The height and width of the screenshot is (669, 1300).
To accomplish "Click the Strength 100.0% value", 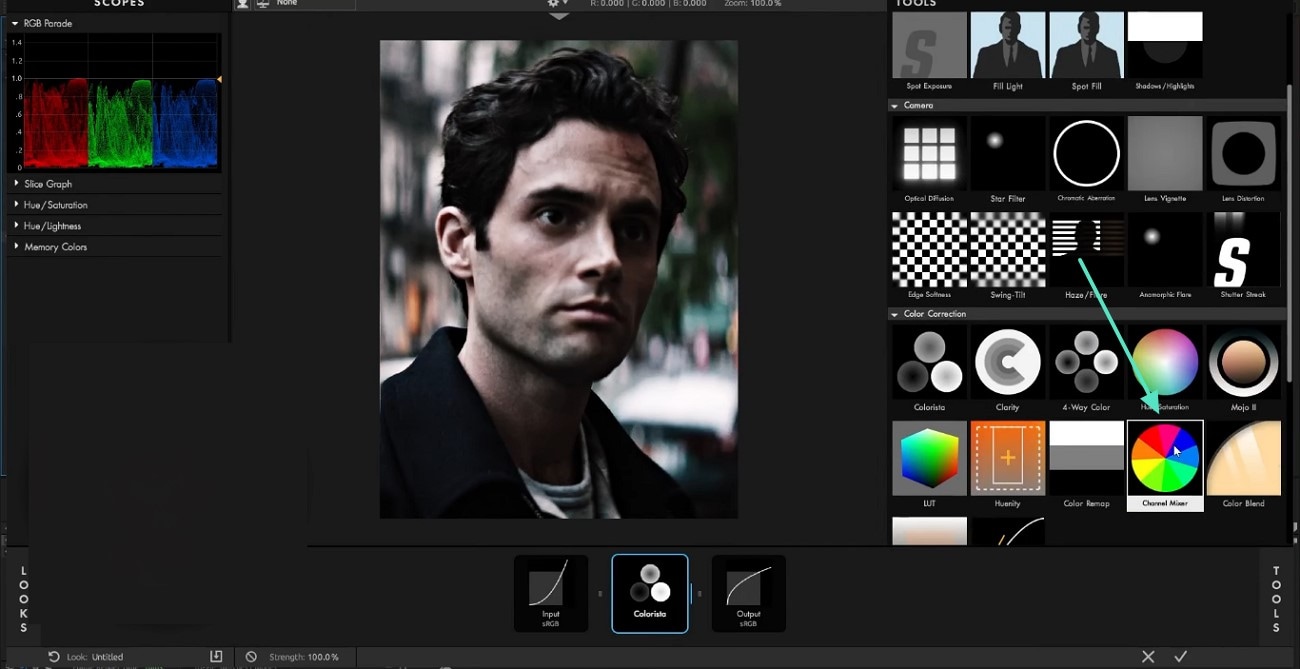I will (322, 657).
